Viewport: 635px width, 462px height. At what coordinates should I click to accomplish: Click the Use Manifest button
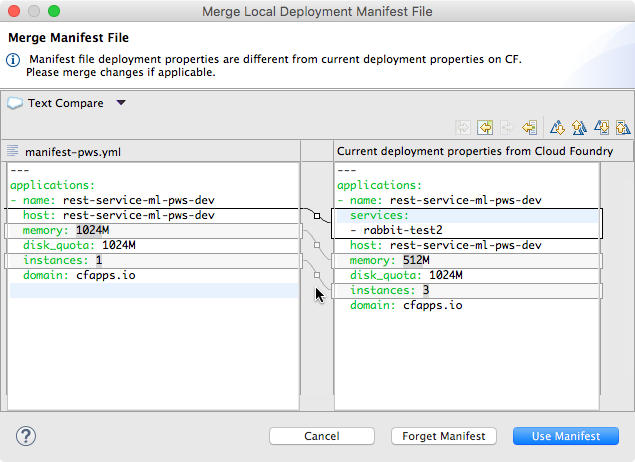566,436
